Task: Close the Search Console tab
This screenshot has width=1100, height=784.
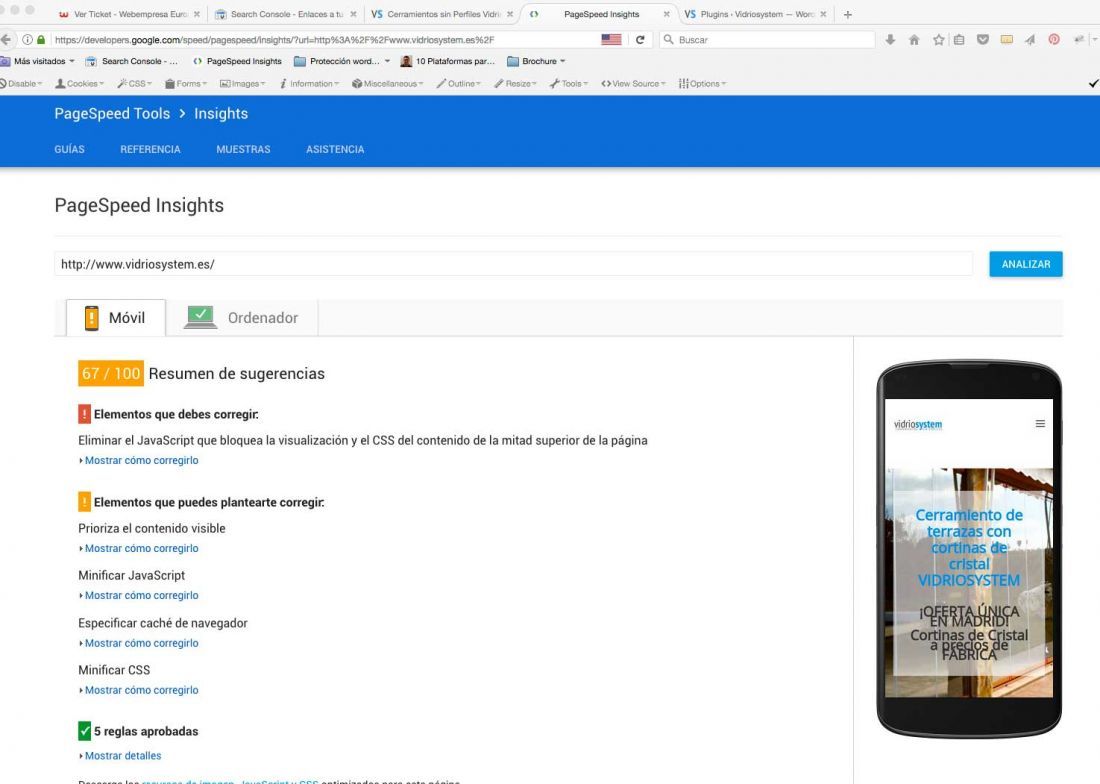Action: [x=353, y=14]
